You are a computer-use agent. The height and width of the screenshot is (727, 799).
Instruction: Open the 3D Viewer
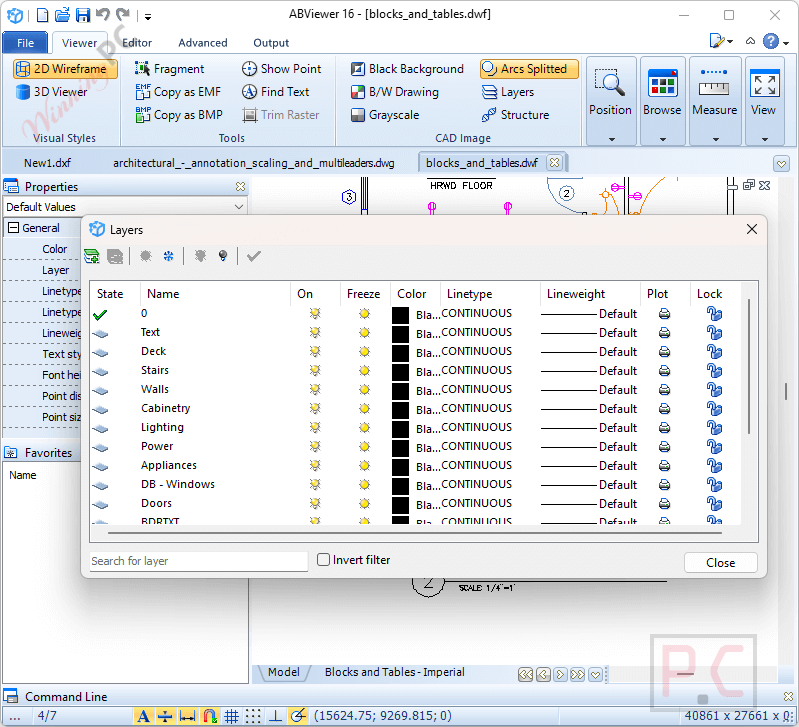tap(51, 92)
